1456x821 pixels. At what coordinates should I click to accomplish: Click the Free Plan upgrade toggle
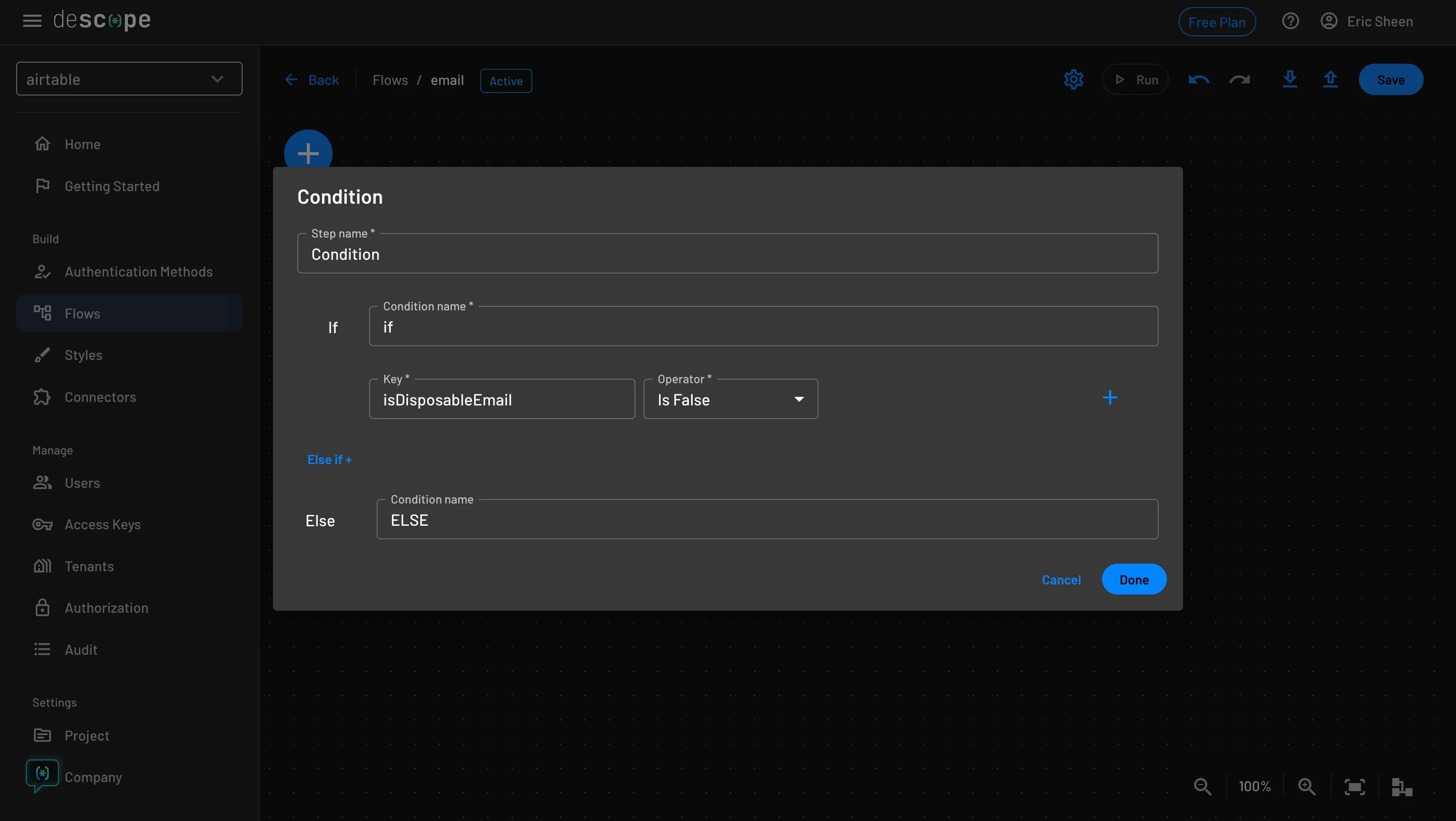click(1217, 21)
